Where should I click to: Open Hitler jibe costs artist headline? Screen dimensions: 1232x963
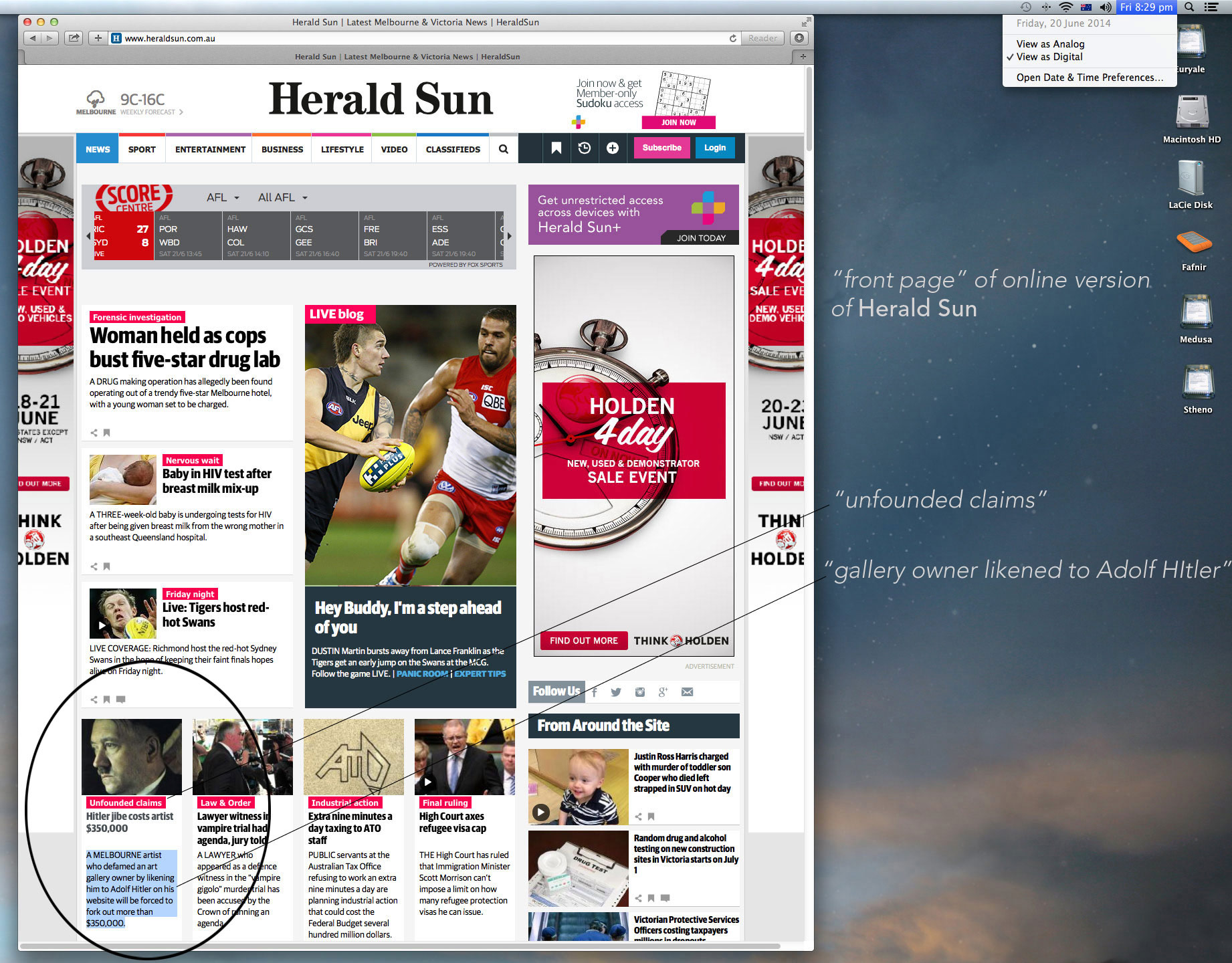click(x=130, y=822)
